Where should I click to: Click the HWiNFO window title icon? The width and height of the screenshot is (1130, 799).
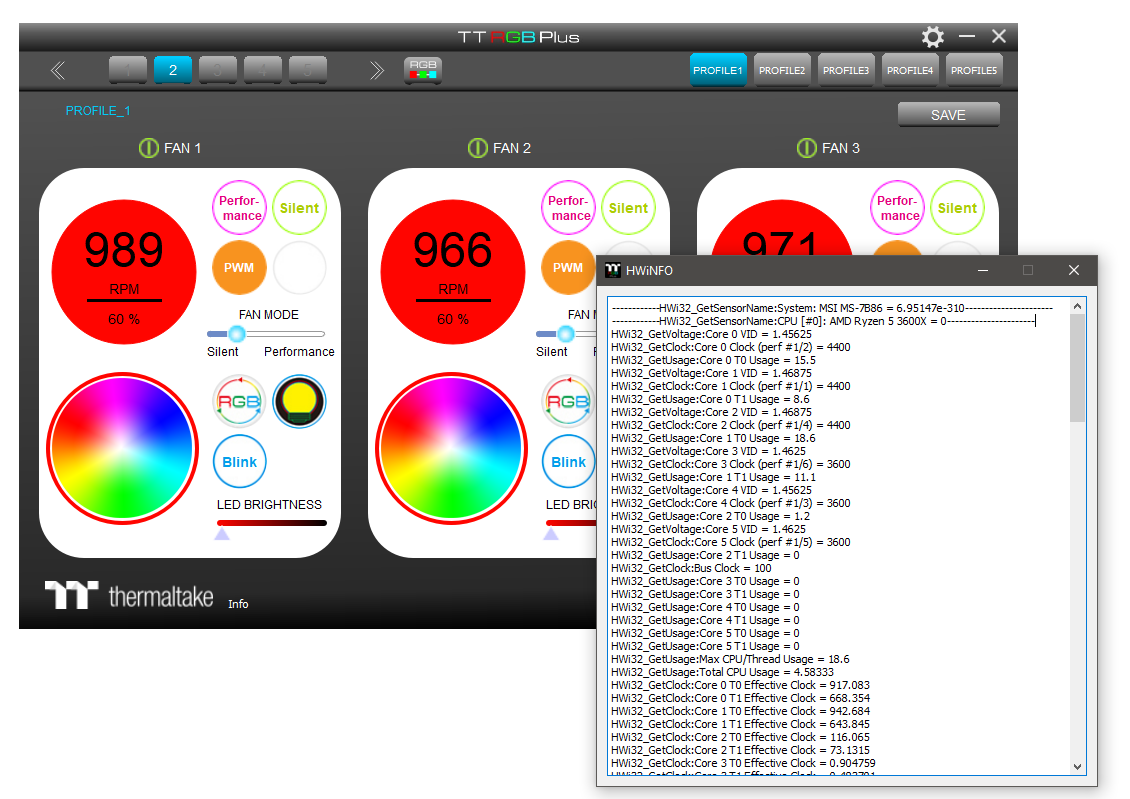pyautogui.click(x=613, y=270)
